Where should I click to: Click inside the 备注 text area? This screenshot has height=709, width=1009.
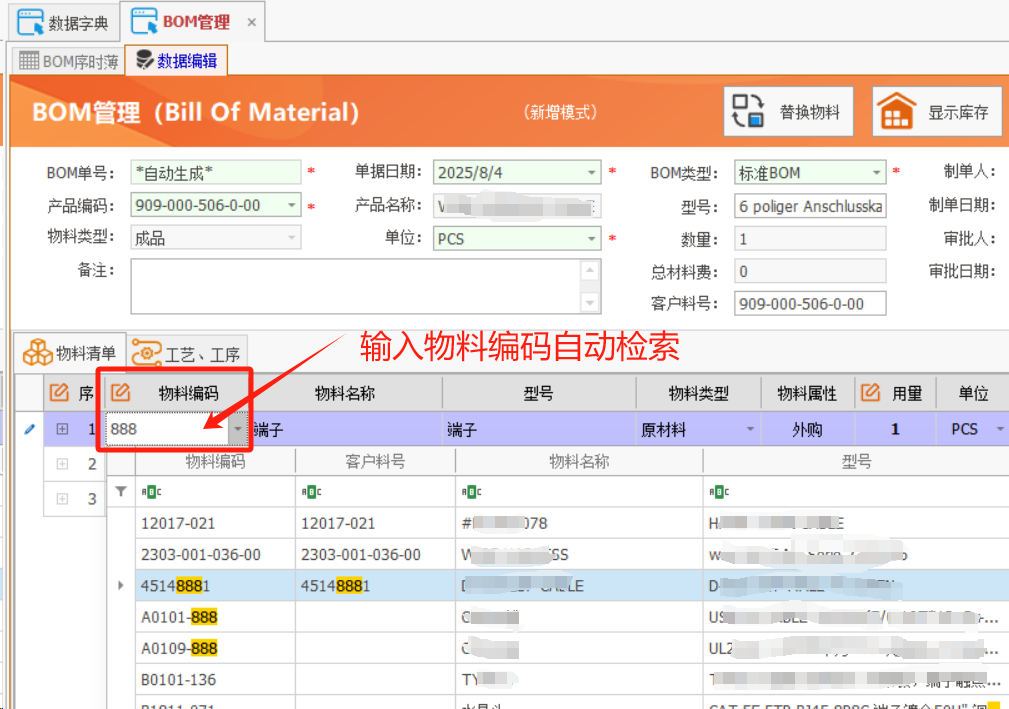pyautogui.click(x=355, y=286)
